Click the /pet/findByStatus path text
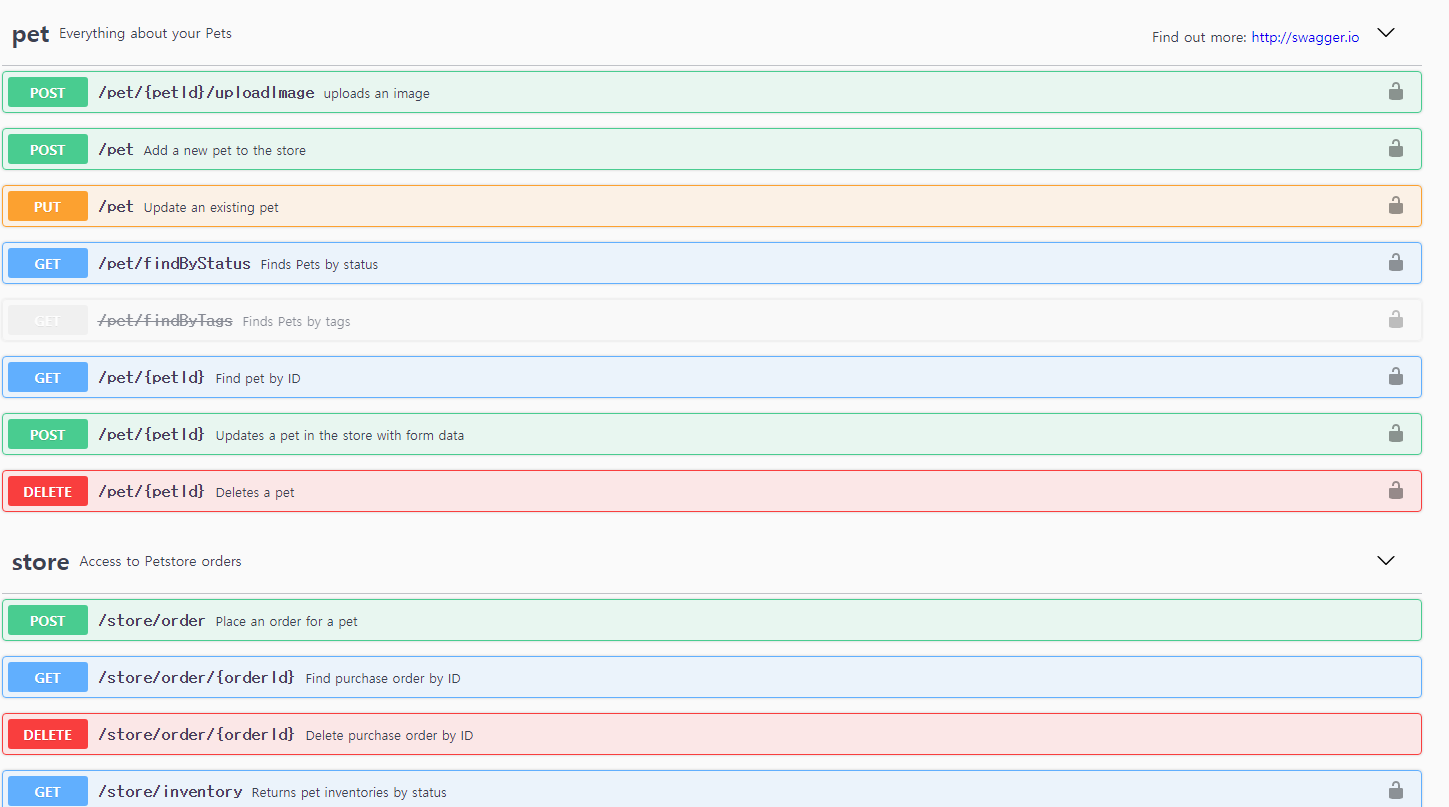The image size is (1449, 807). [x=174, y=263]
